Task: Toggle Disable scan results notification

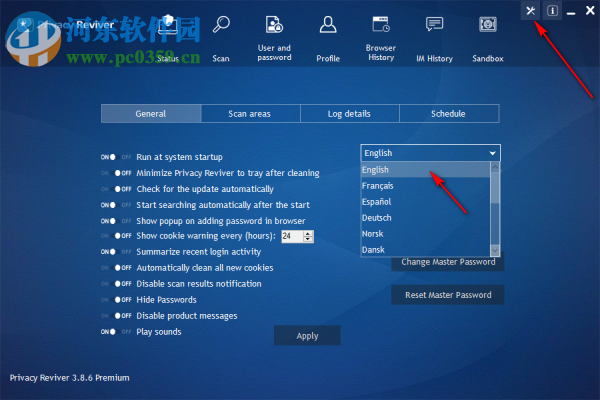Action: (x=116, y=284)
